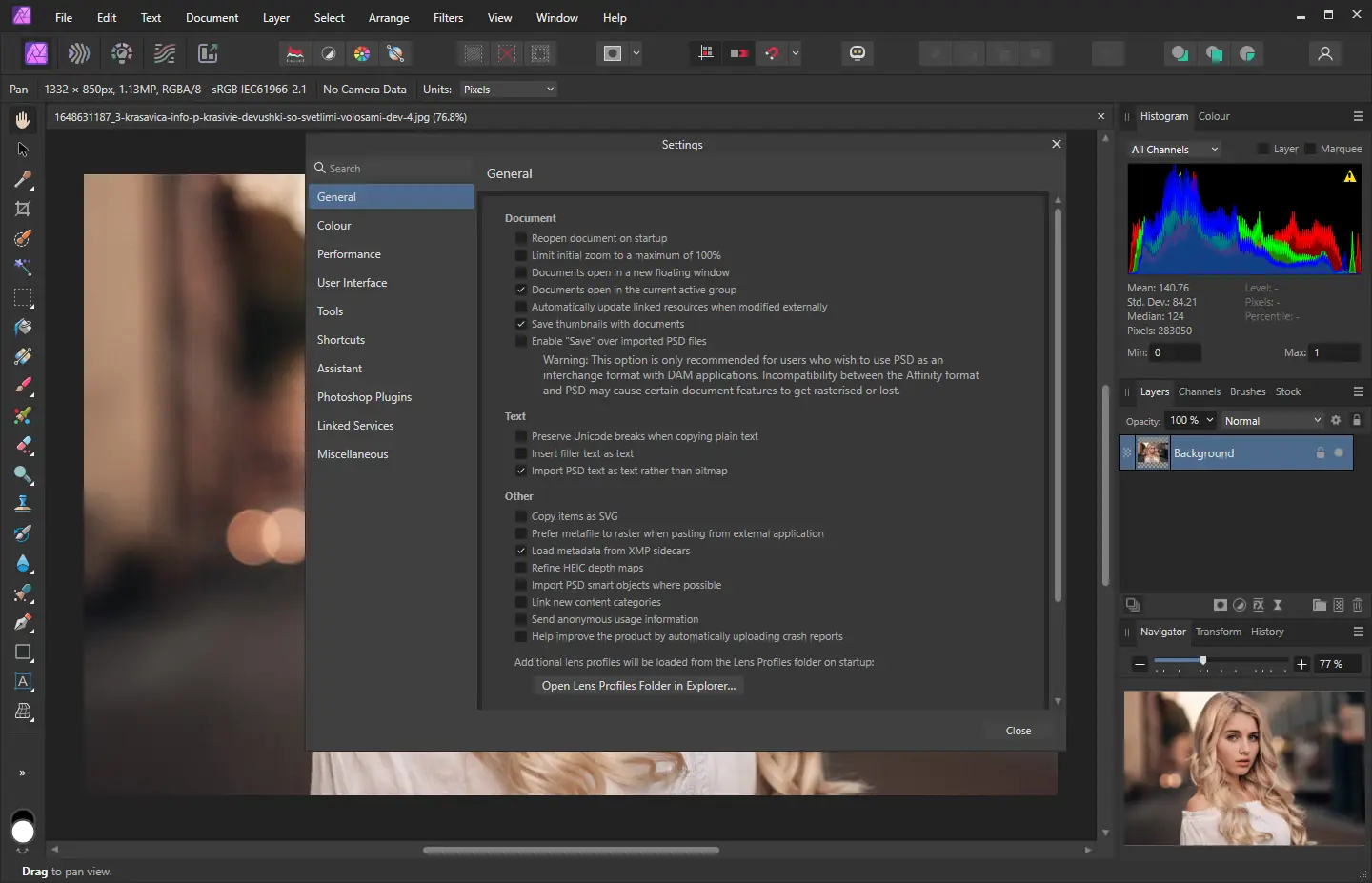This screenshot has width=1372, height=883.
Task: Select the Crop tool in left toolbar
Action: pyautogui.click(x=23, y=209)
